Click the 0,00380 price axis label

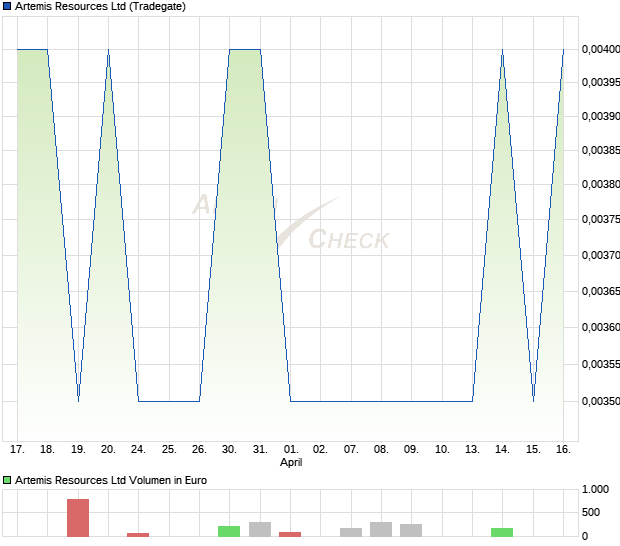click(x=601, y=184)
